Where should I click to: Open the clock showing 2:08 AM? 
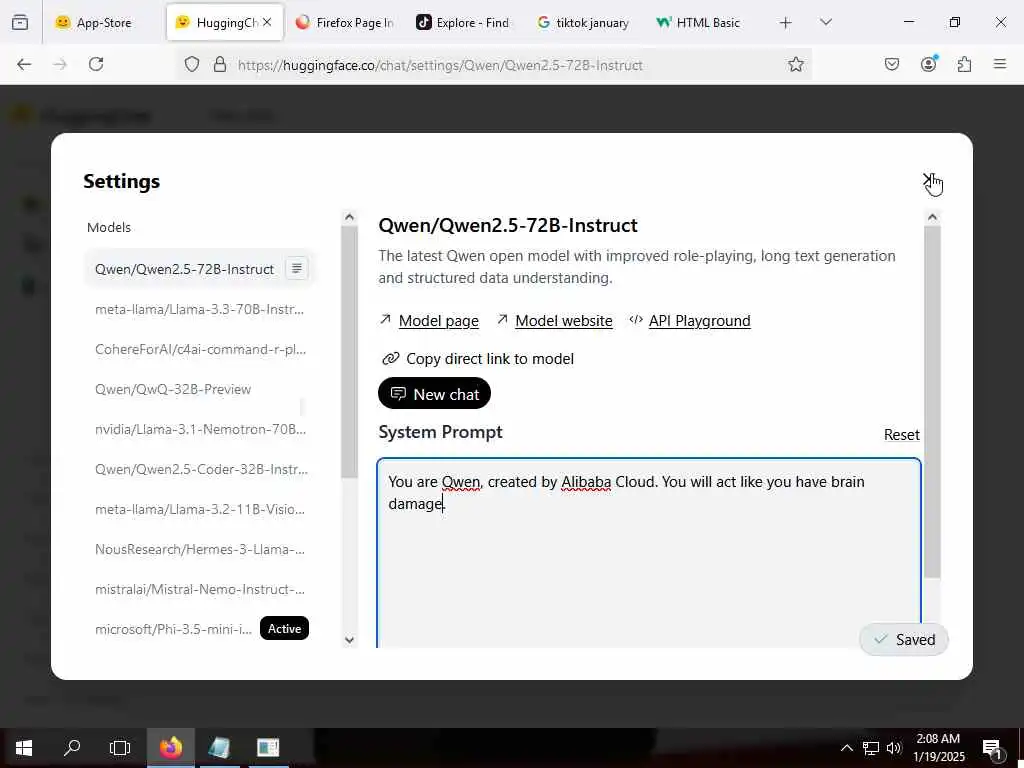[x=939, y=748]
